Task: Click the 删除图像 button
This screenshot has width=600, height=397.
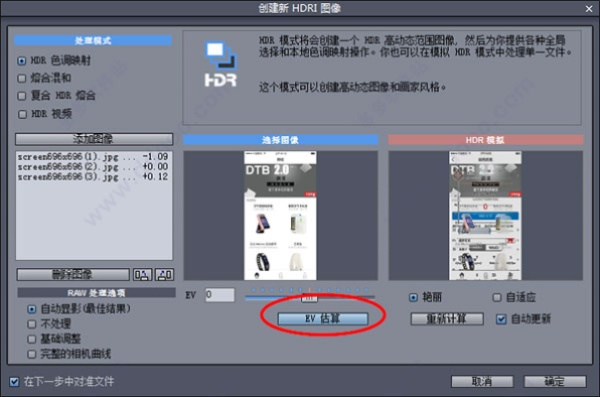Action: click(73, 274)
